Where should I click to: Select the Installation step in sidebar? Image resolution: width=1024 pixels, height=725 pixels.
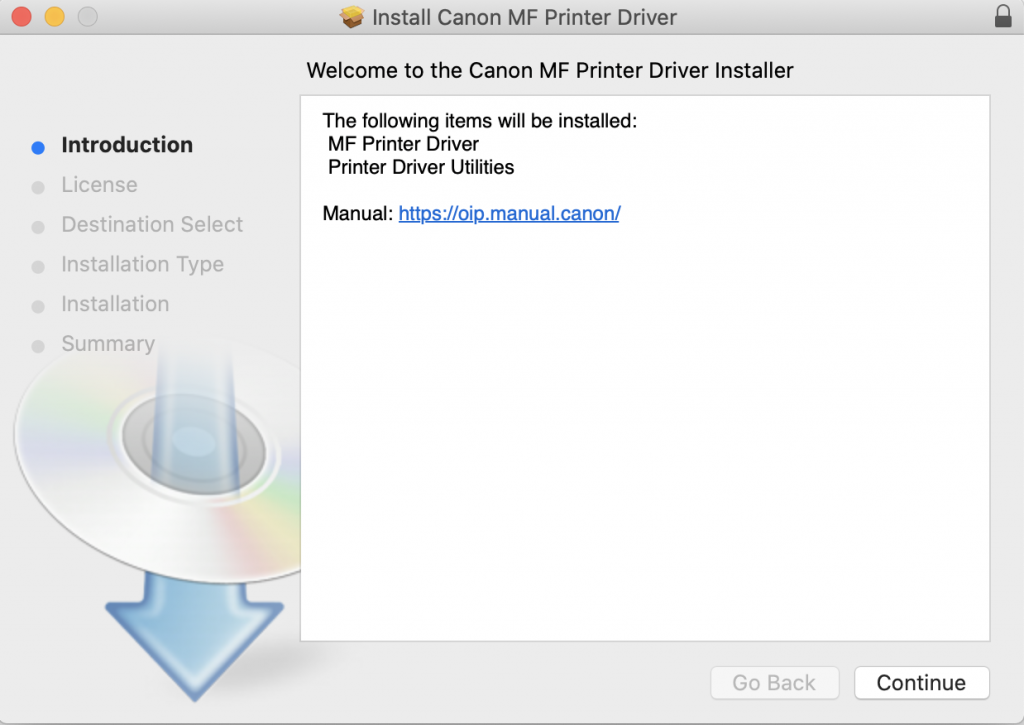[x=115, y=304]
